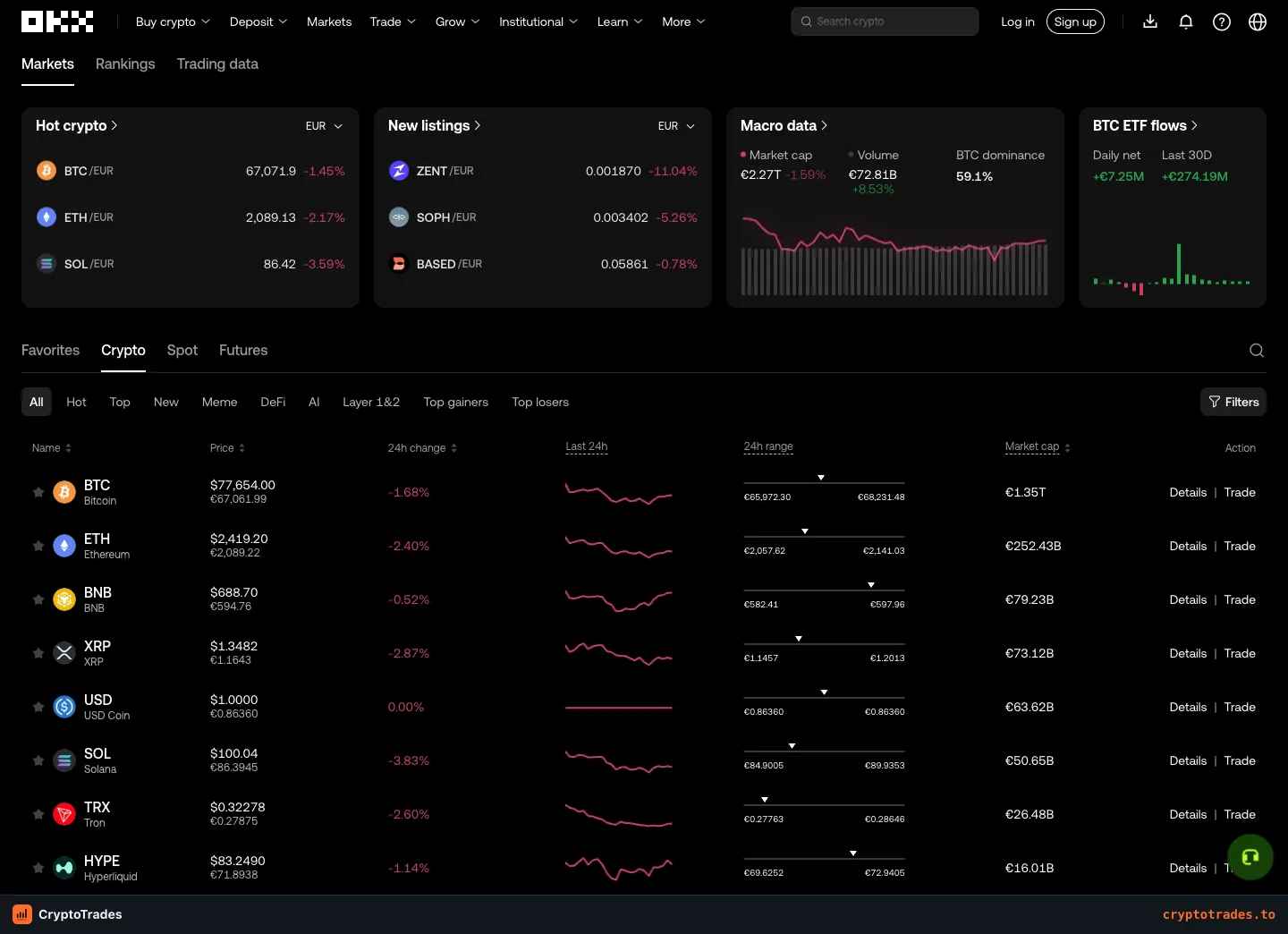The height and width of the screenshot is (934, 1288).
Task: Open the BTC ETF flows card header
Action: click(1145, 126)
